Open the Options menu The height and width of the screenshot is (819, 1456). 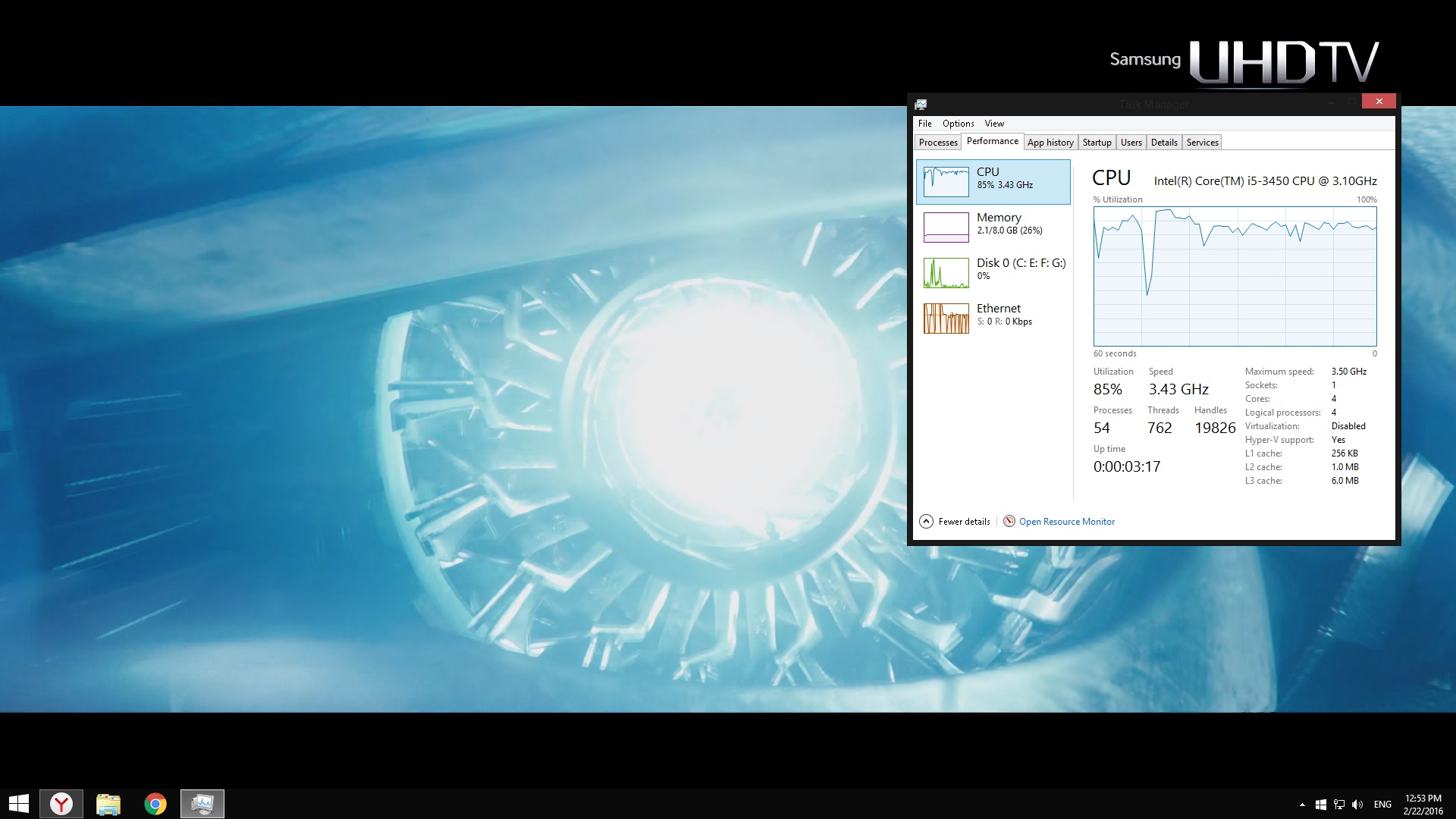(x=958, y=124)
